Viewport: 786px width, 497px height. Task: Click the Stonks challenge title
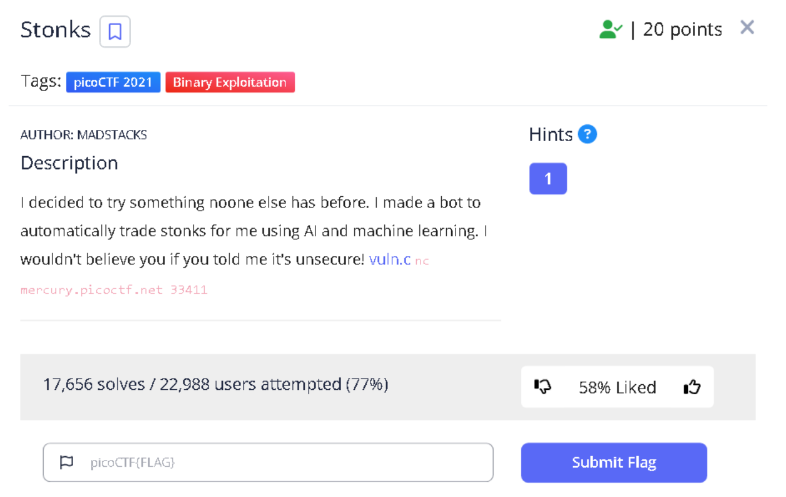55,30
